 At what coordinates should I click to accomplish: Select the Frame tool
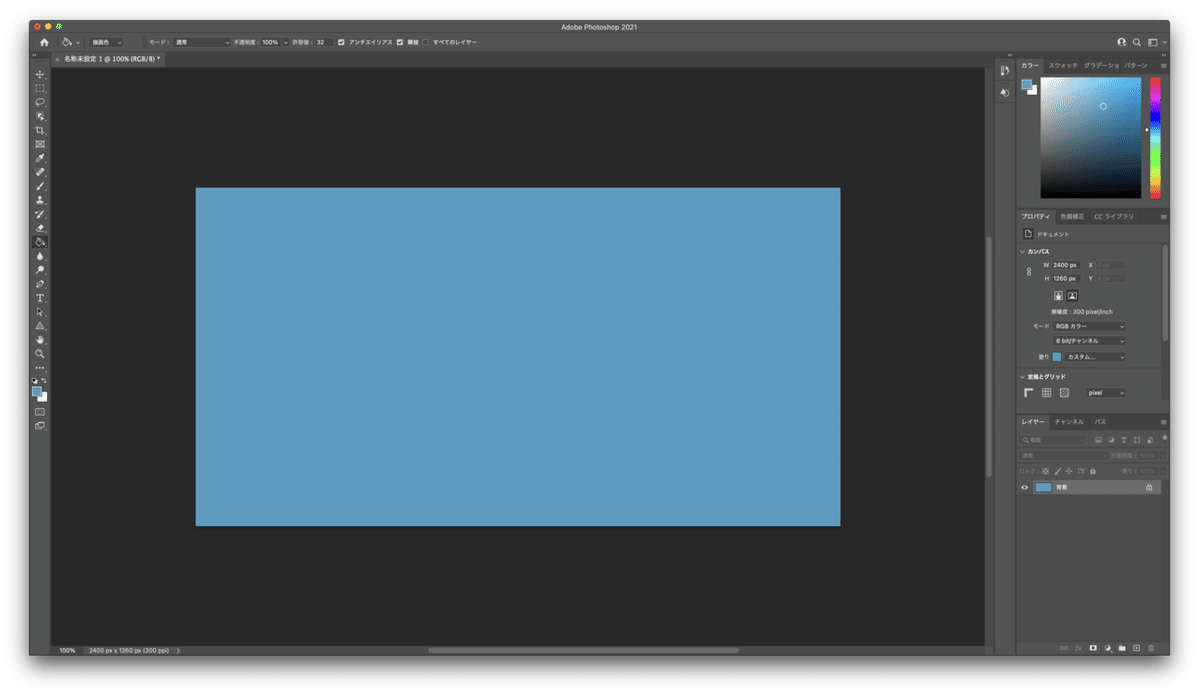[x=40, y=144]
